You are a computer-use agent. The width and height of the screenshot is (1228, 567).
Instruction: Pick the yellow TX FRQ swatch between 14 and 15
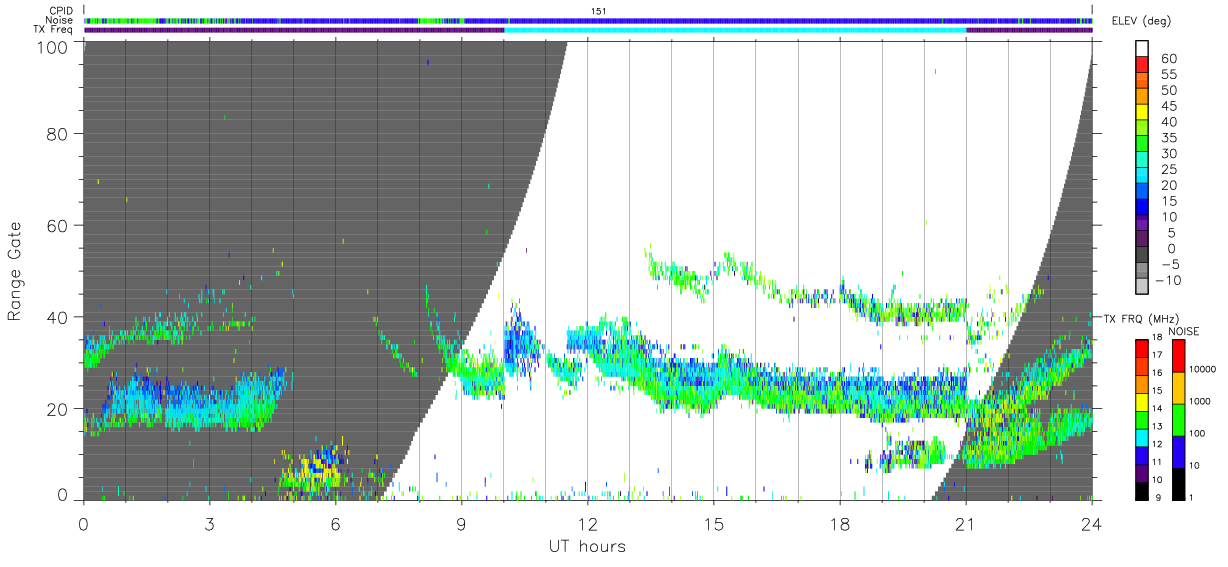[x=1143, y=401]
